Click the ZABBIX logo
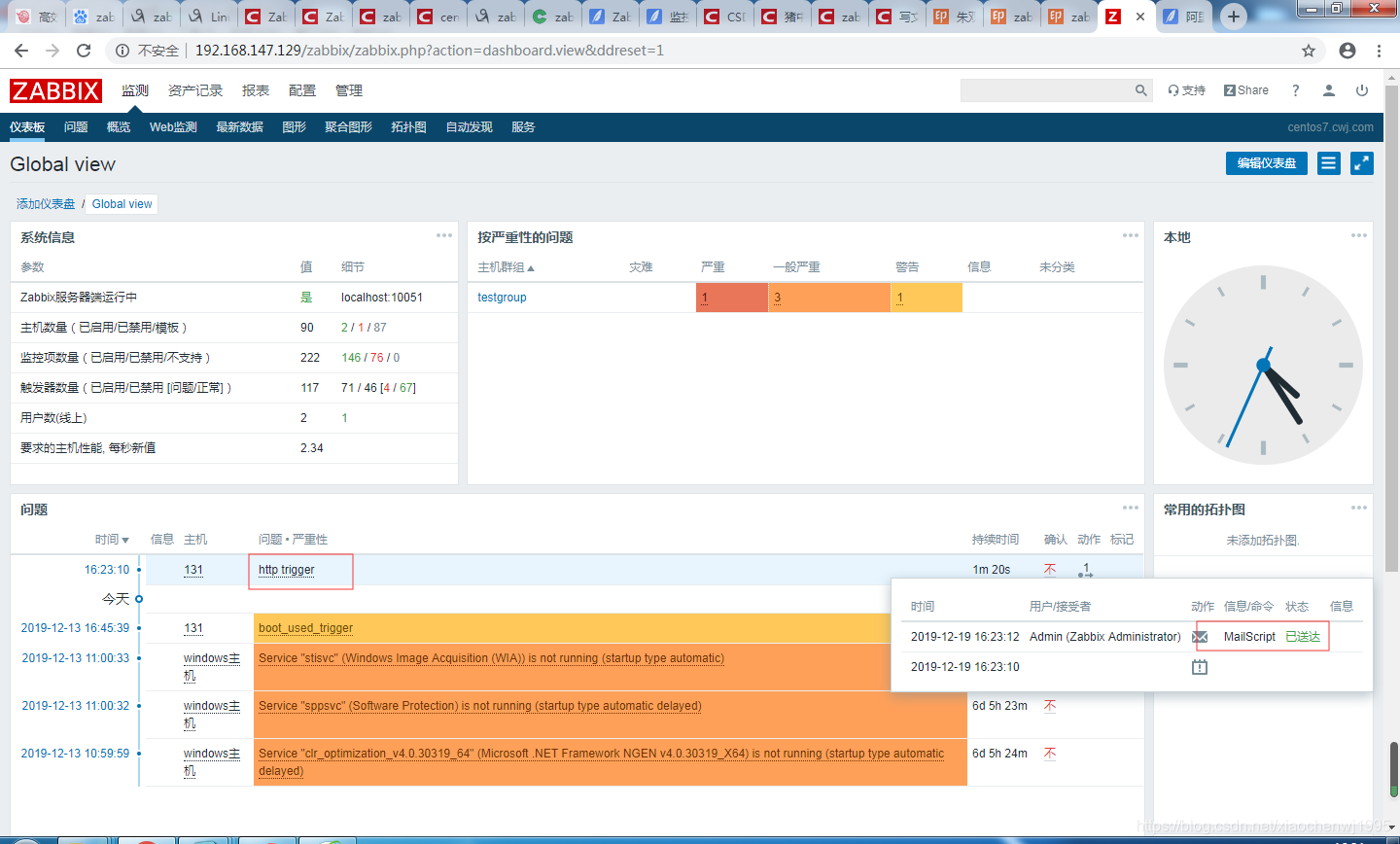Screen dimensions: 1400x844 tap(55, 90)
